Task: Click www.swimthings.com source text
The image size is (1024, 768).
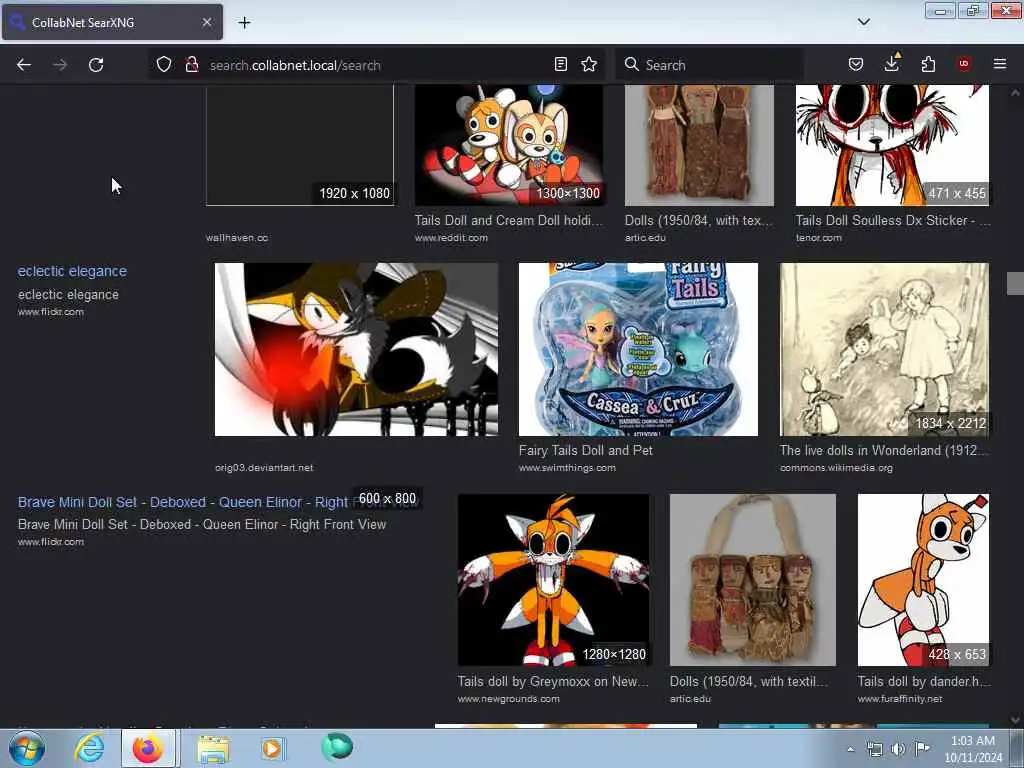Action: [567, 468]
